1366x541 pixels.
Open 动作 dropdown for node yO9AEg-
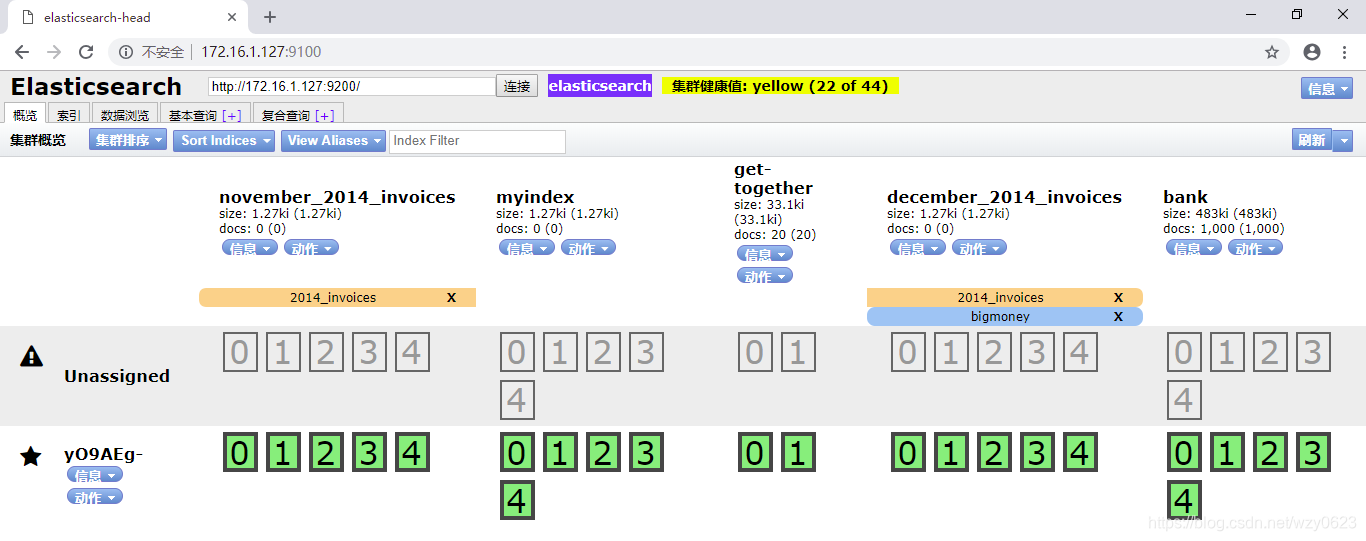95,497
